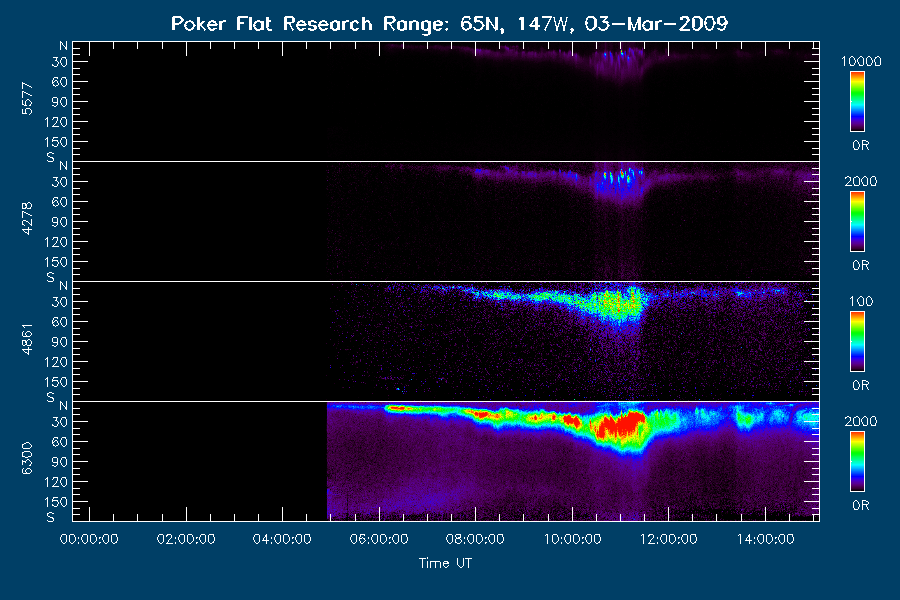The width and height of the screenshot is (900, 600).
Task: Click the 100 colorbar maximum value
Action: pyautogui.click(x=861, y=301)
